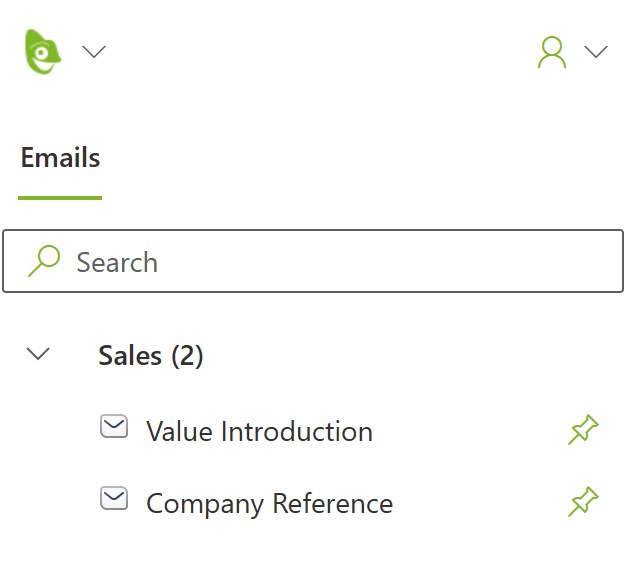Screen dimensions: 630x568
Task: Click the green magnifier search icon
Action: pyautogui.click(x=43, y=261)
